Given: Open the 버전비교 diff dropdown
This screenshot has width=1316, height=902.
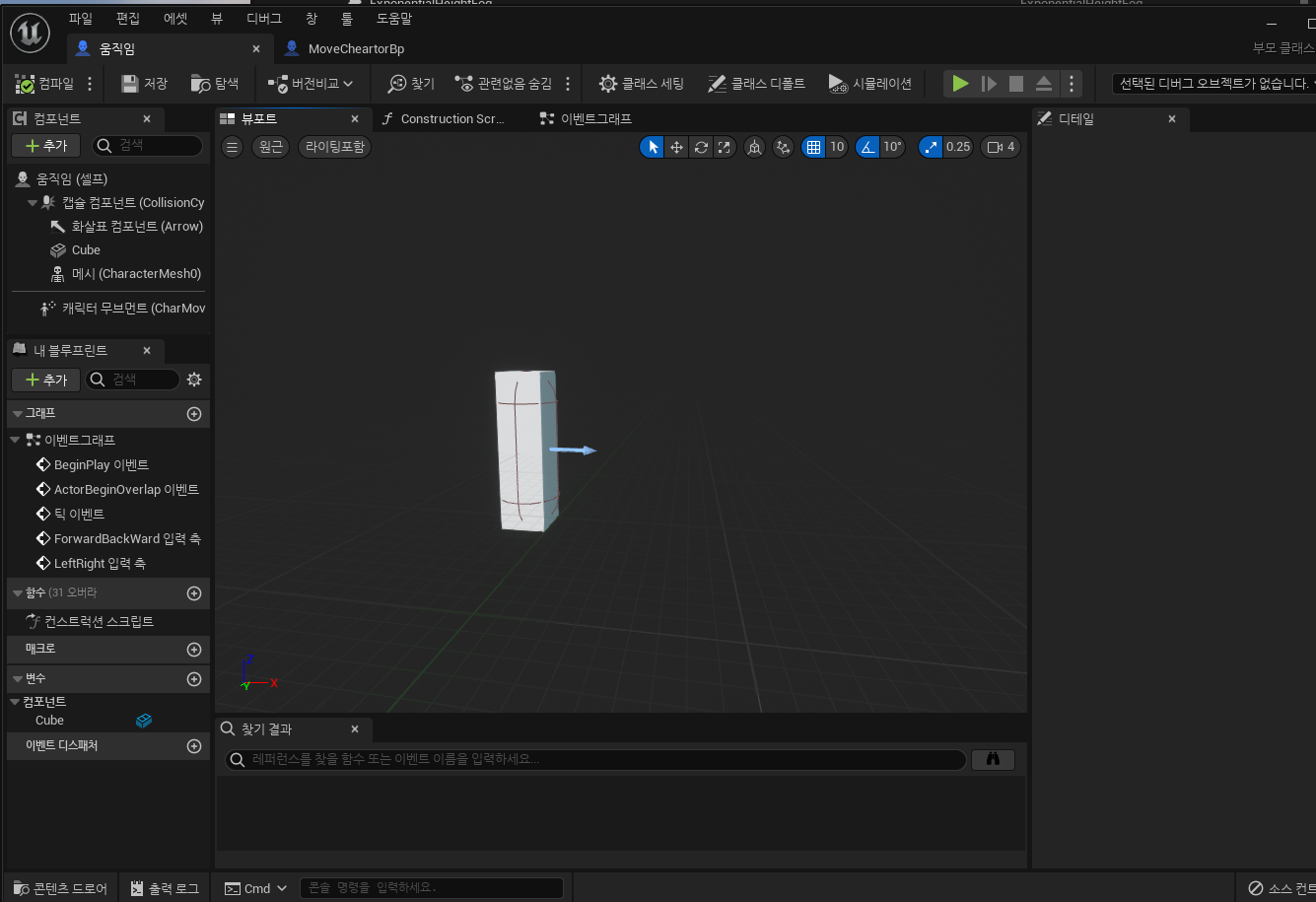Looking at the screenshot, I should tap(311, 84).
